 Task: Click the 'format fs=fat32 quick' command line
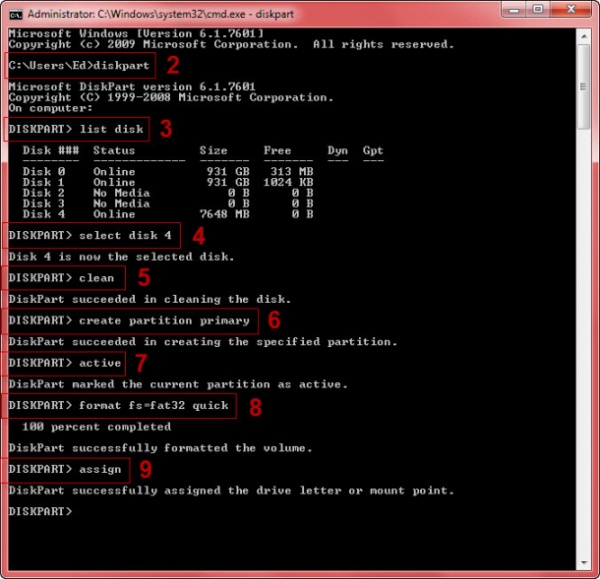pos(118,405)
